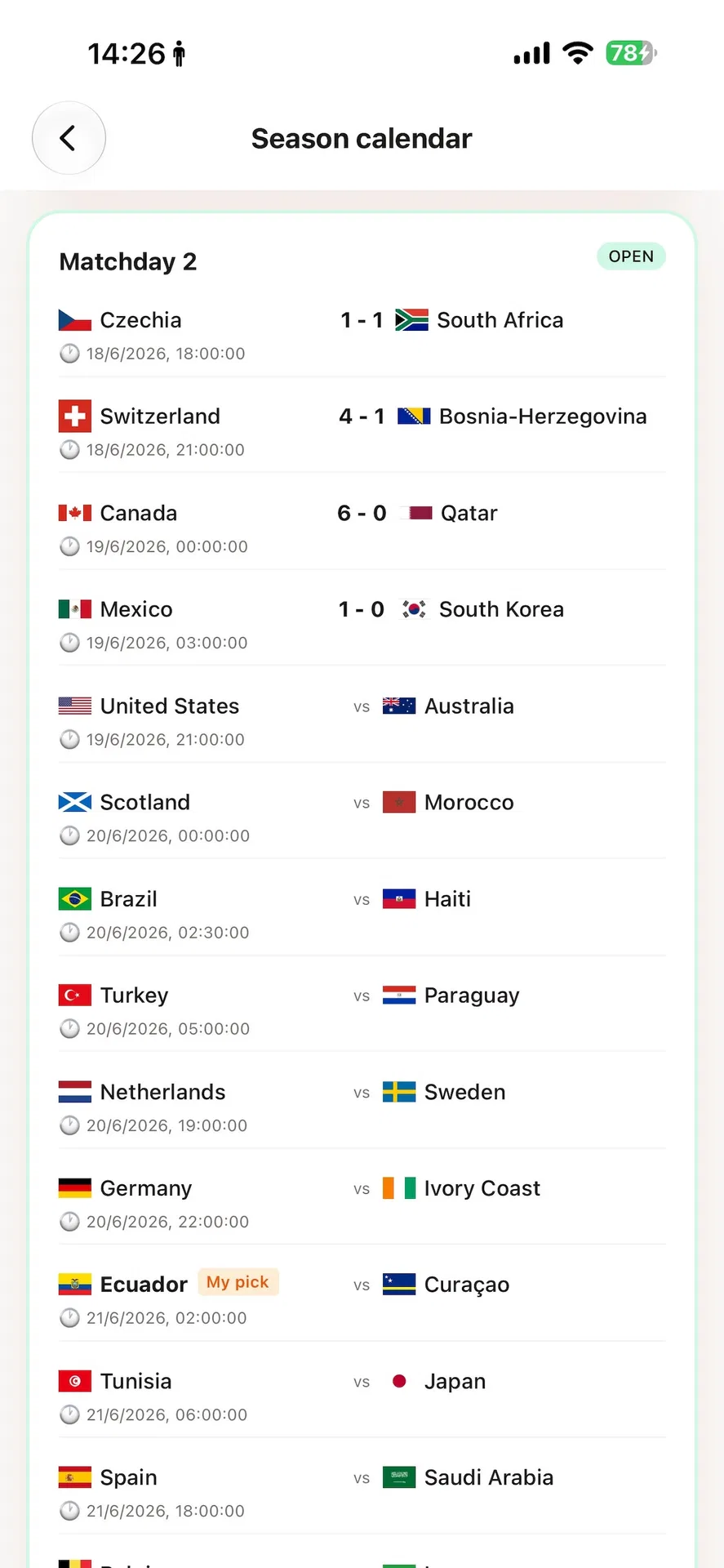Select the Spain kickoff time 21/6/2026, 18:00:00

pyautogui.click(x=166, y=1511)
